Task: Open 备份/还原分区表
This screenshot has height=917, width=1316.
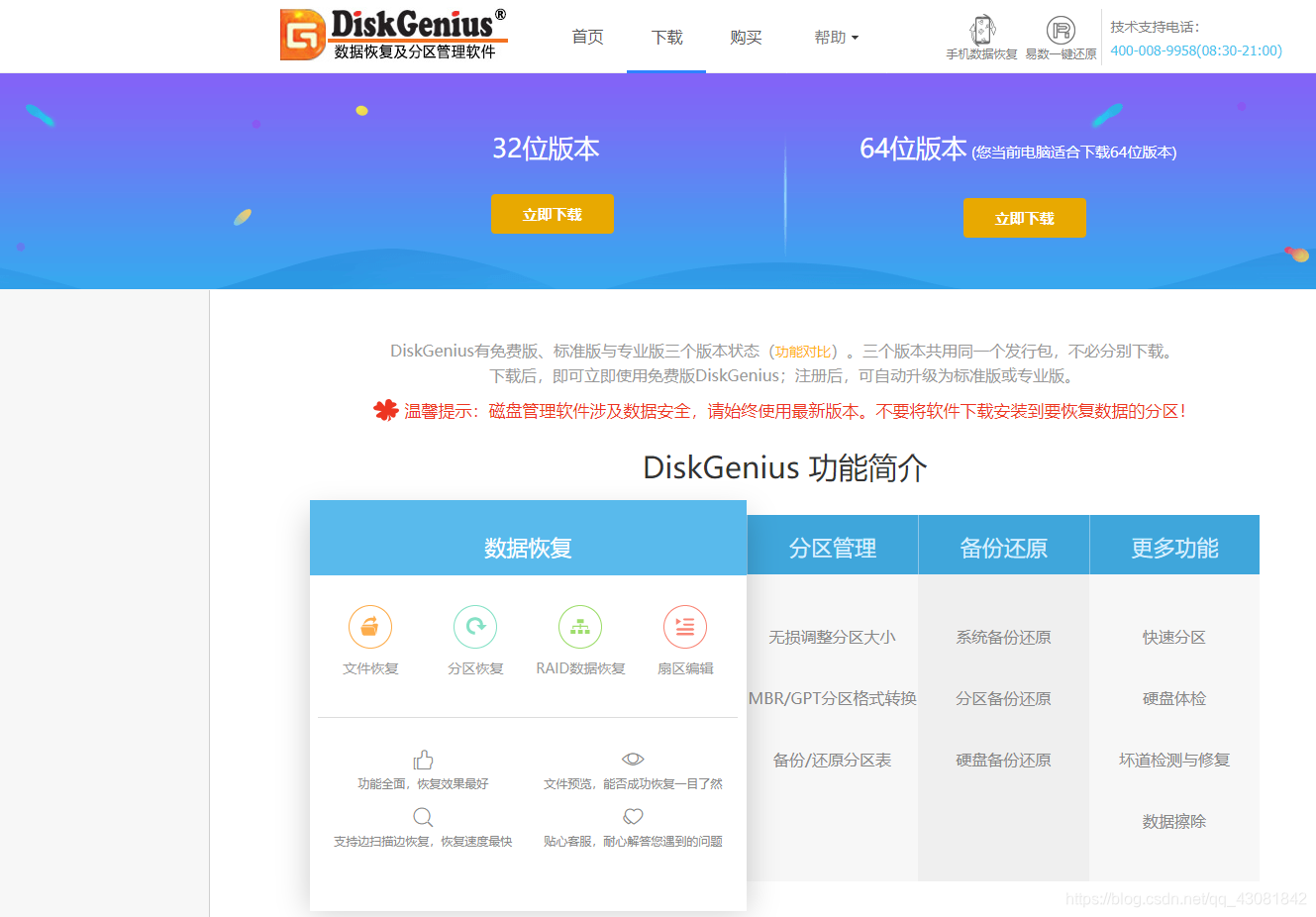Action: tap(832, 760)
